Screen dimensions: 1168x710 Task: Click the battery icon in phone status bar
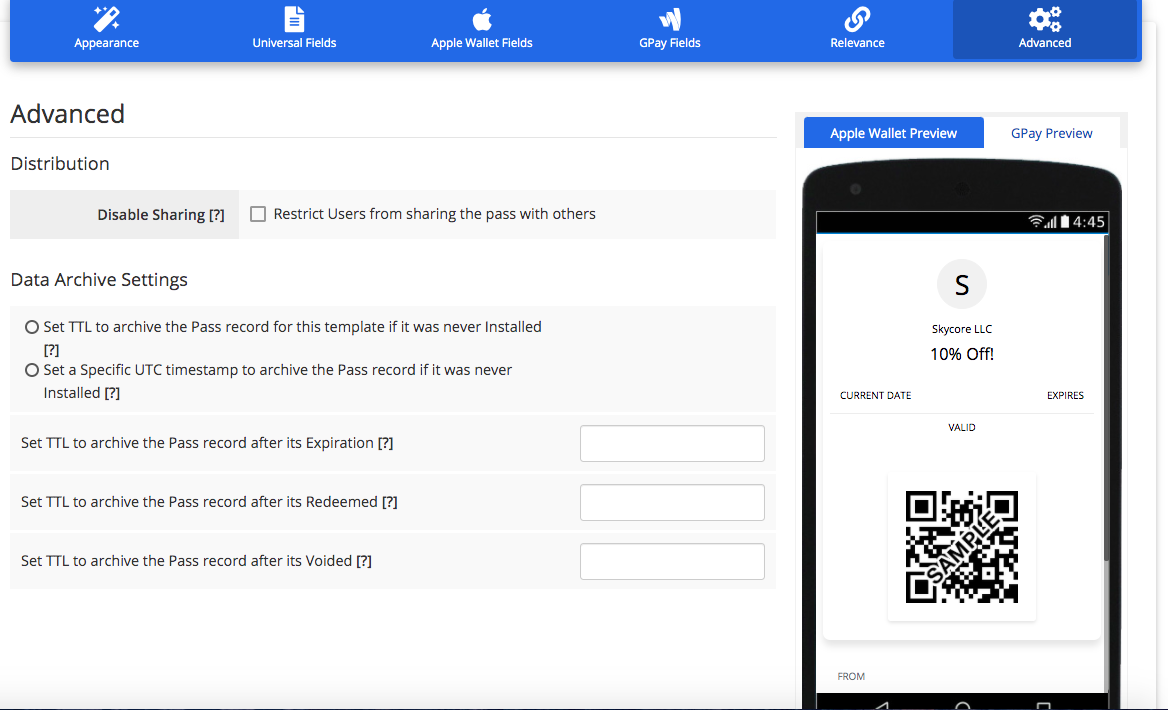(1064, 221)
